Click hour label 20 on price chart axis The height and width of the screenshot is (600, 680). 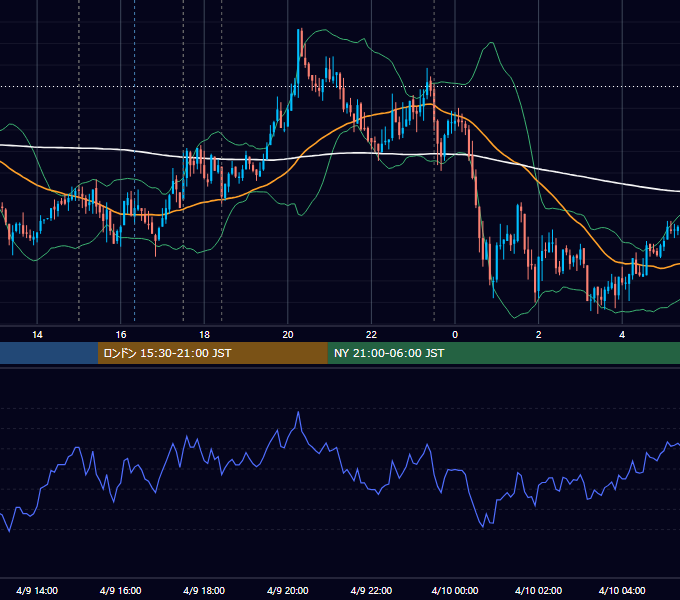288,335
